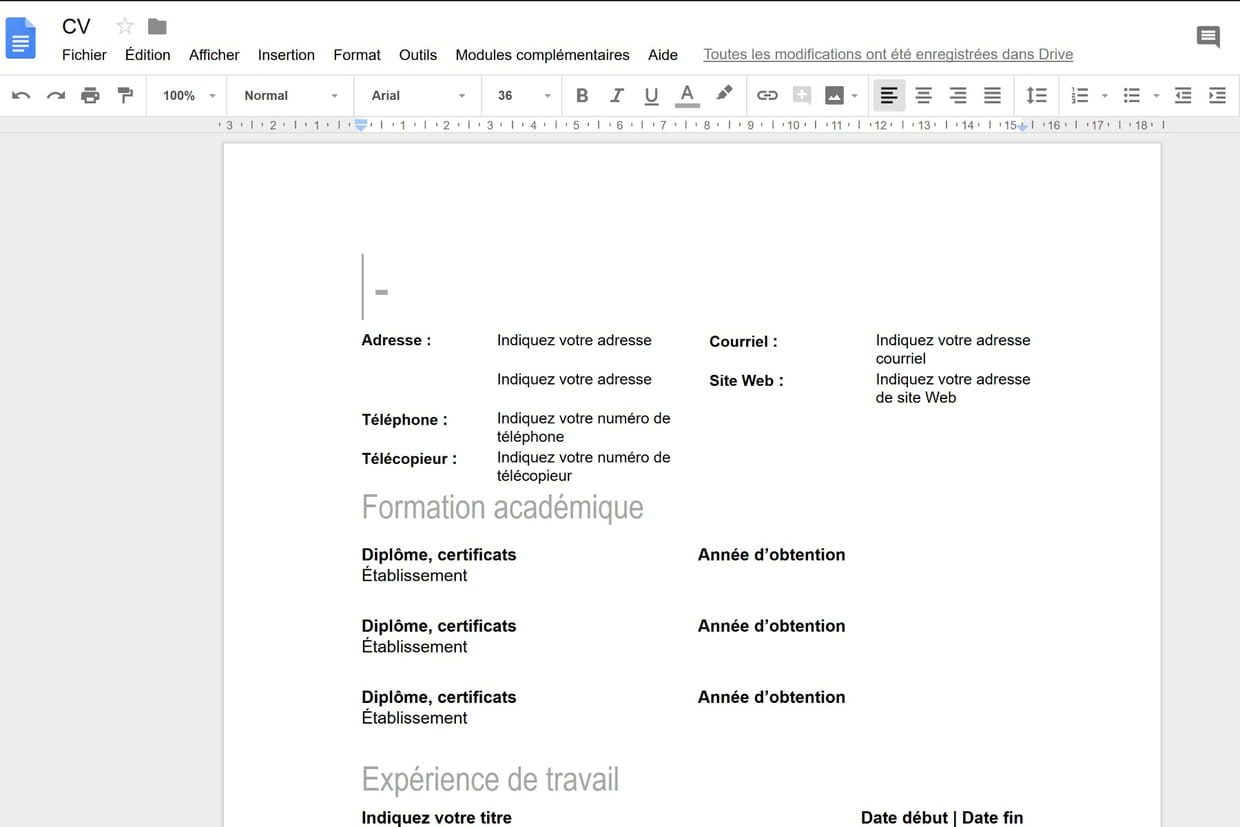
Task: Click the Télécopieur : label
Action: 409,458
